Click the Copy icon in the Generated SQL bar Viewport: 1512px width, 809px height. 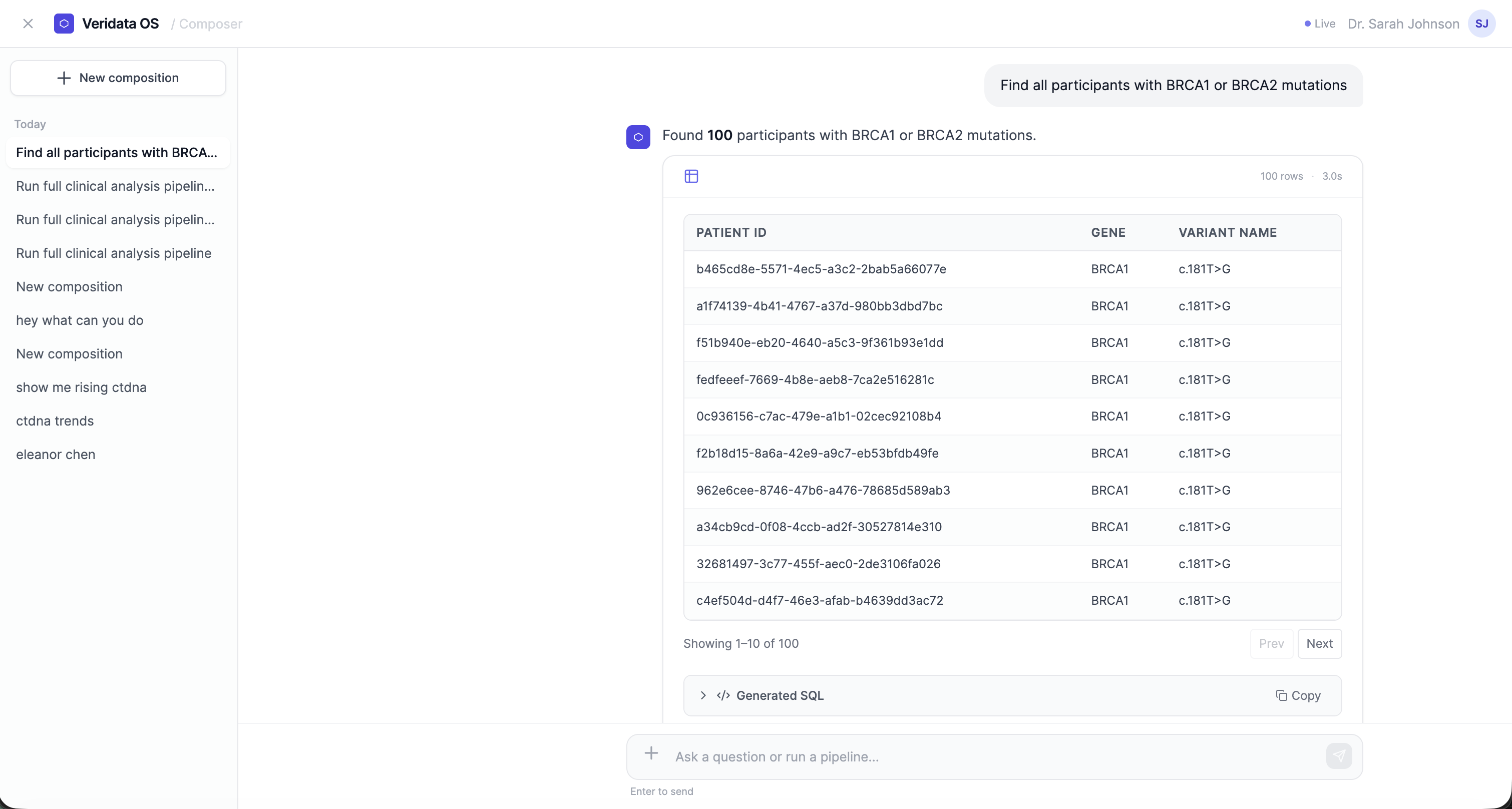(x=1281, y=696)
